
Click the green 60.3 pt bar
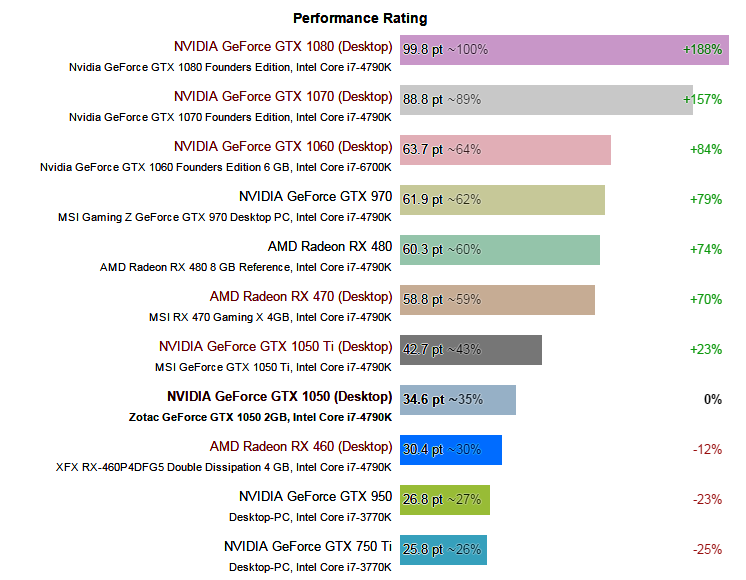(500, 250)
